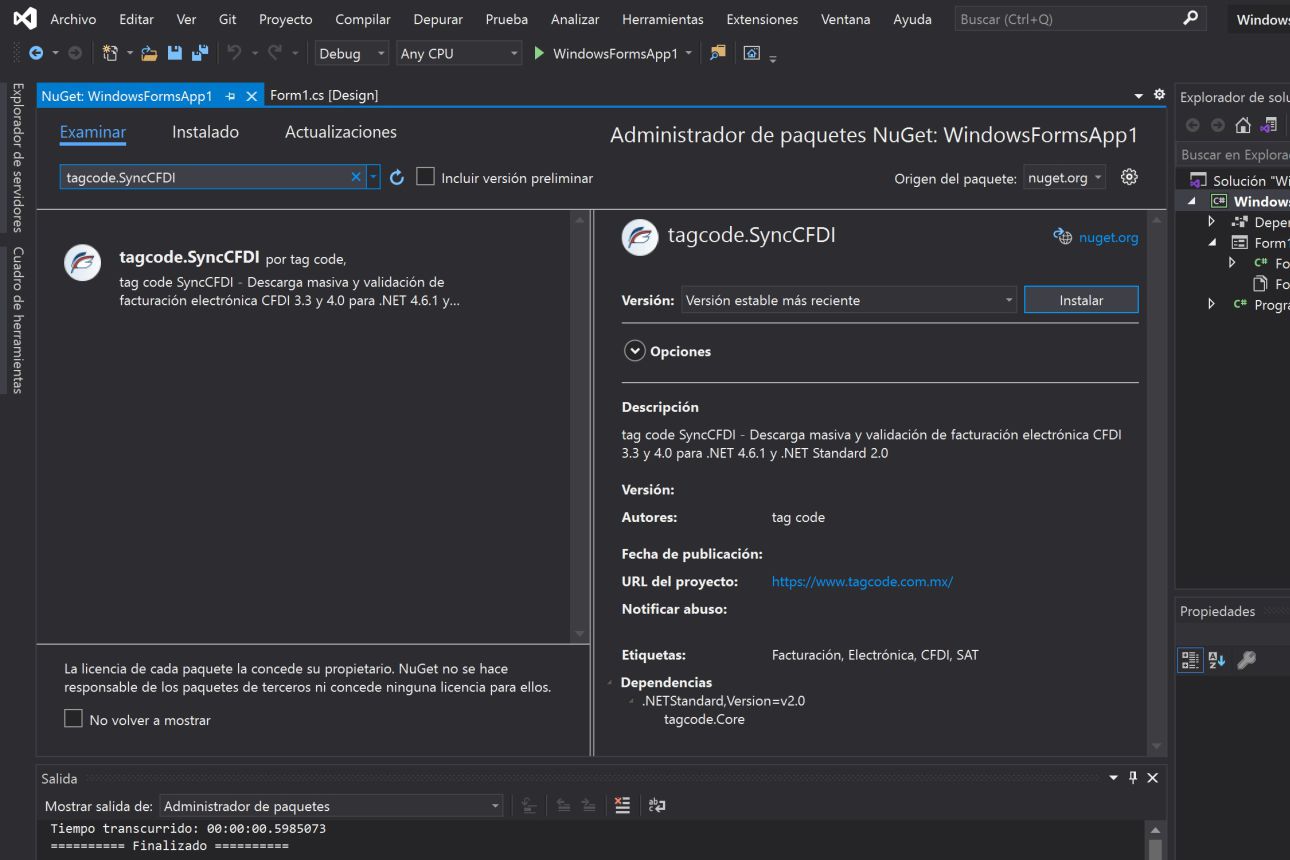Toggle word wrap in Salida panel

pos(657,806)
